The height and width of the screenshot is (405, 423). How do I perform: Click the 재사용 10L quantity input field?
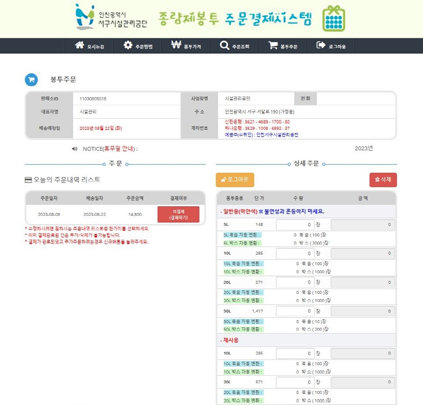(295, 353)
